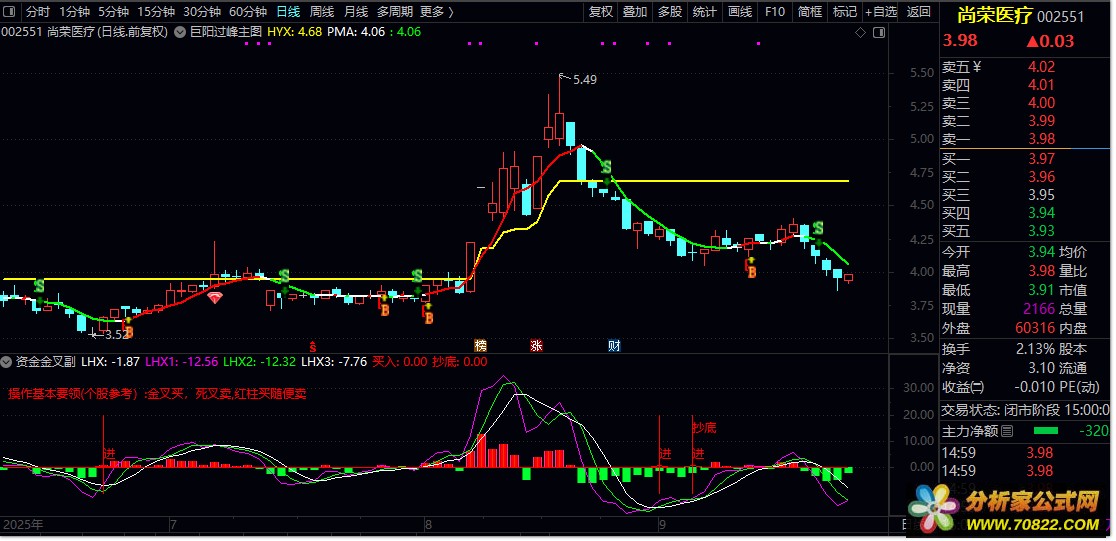Switch to the 15分钟 period

(x=156, y=11)
